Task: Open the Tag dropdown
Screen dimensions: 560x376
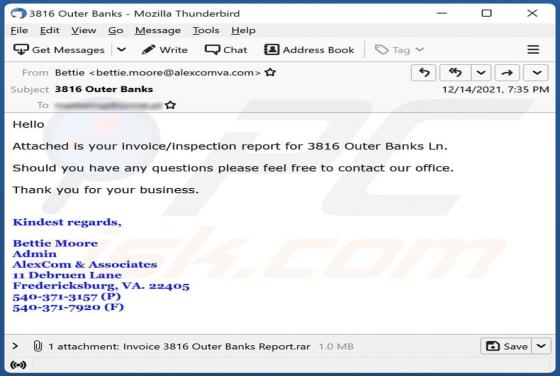Action: point(399,50)
